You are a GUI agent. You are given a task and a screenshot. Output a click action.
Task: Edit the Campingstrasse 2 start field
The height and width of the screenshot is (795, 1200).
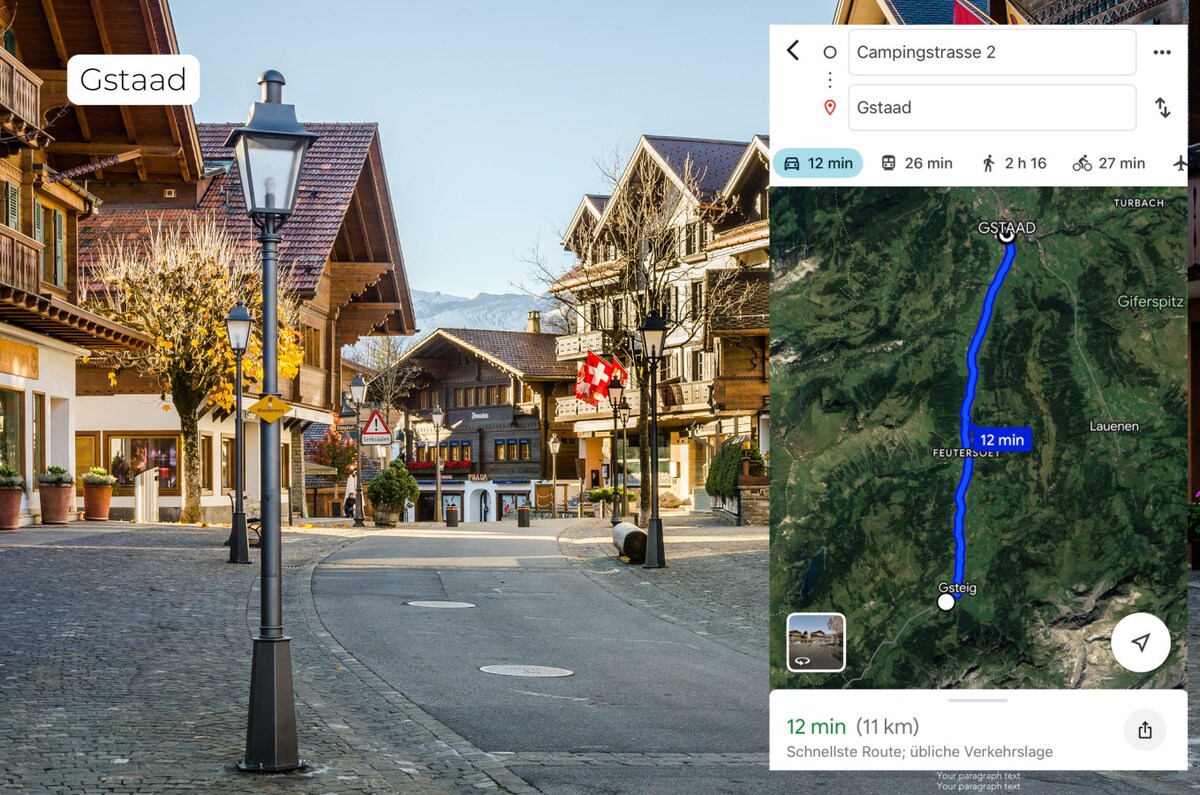pos(992,52)
